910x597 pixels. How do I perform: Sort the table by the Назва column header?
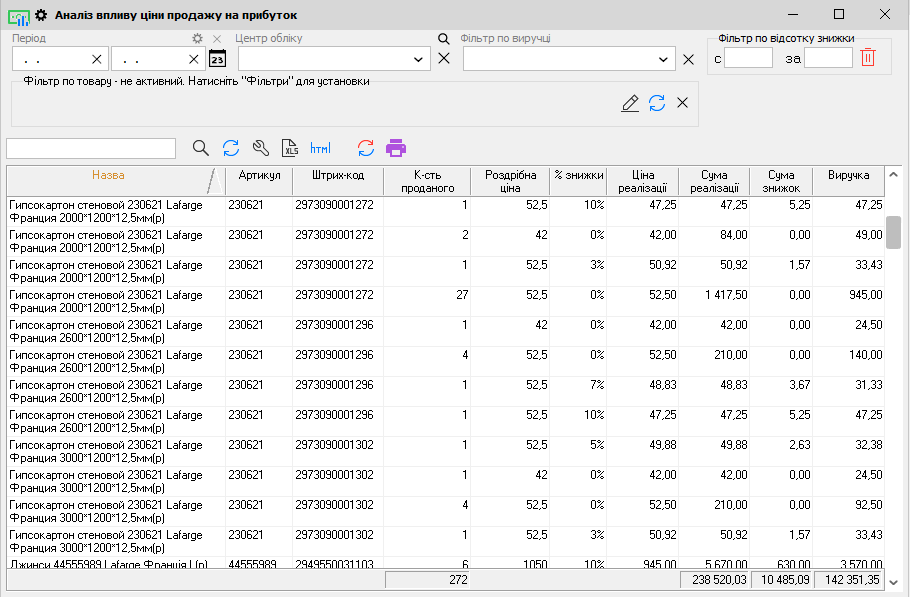pos(108,176)
